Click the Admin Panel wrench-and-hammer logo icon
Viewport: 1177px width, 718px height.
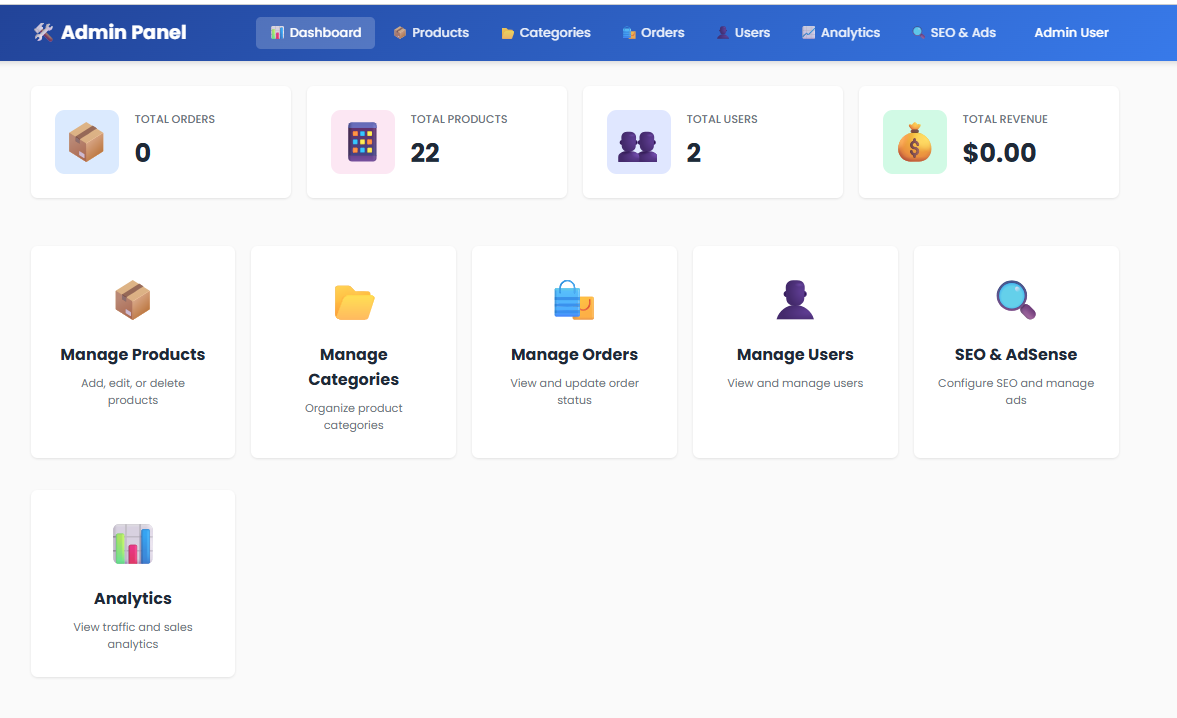tap(44, 32)
